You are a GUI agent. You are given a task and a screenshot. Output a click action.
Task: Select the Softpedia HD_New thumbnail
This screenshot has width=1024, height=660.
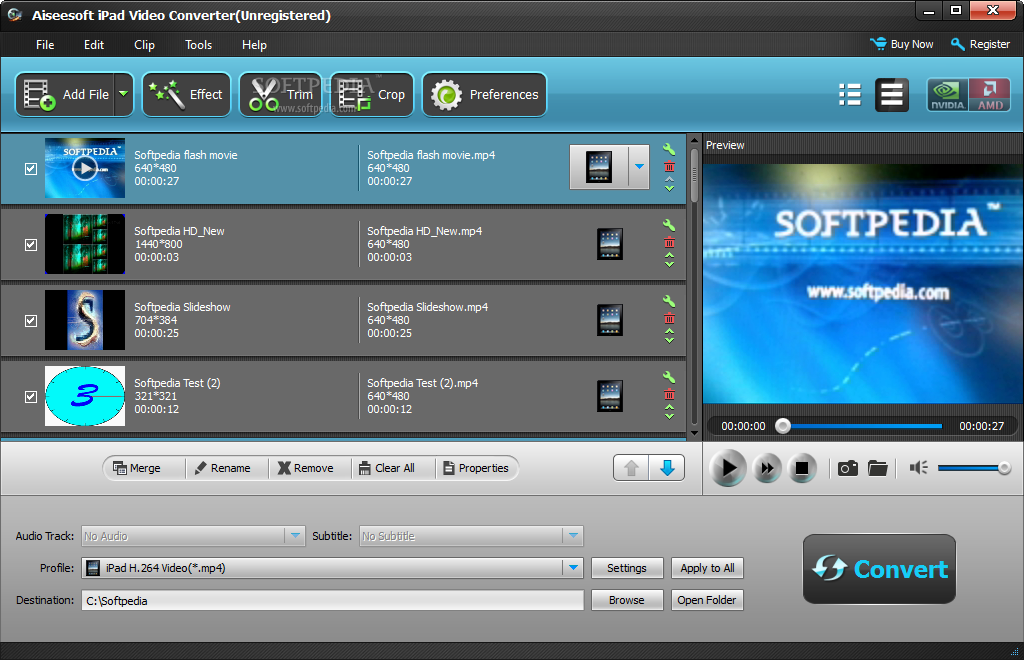click(x=85, y=244)
